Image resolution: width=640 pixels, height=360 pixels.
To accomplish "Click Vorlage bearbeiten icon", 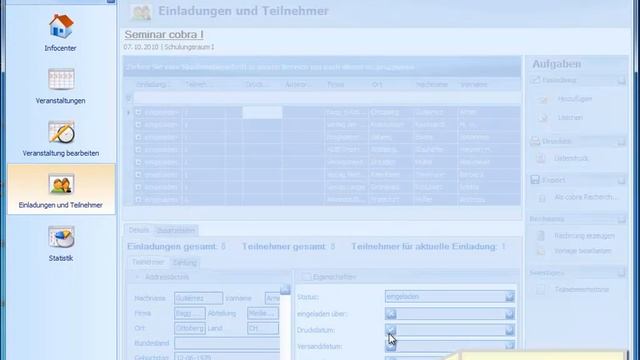I will (x=541, y=251).
